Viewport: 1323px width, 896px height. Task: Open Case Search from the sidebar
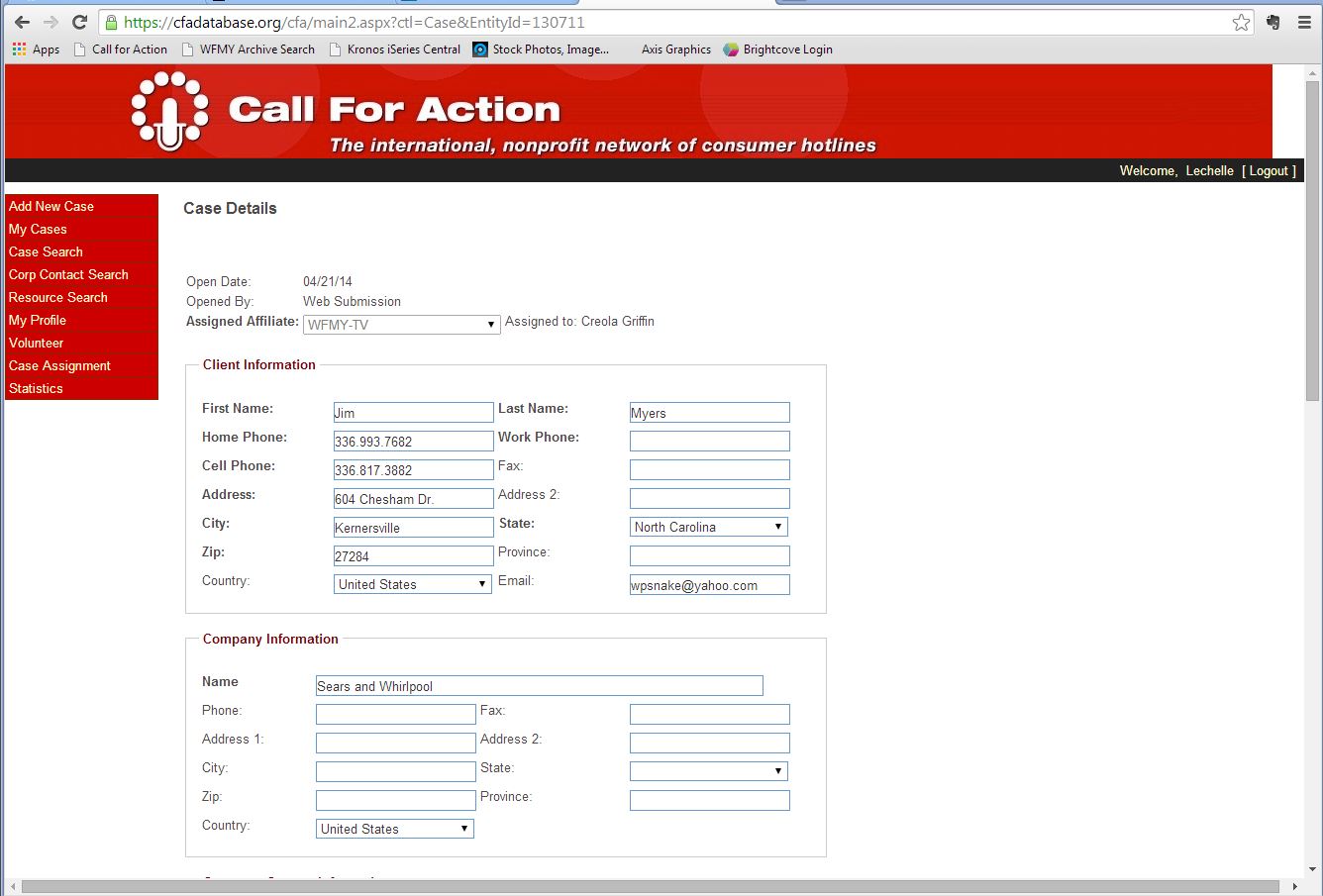click(81, 251)
